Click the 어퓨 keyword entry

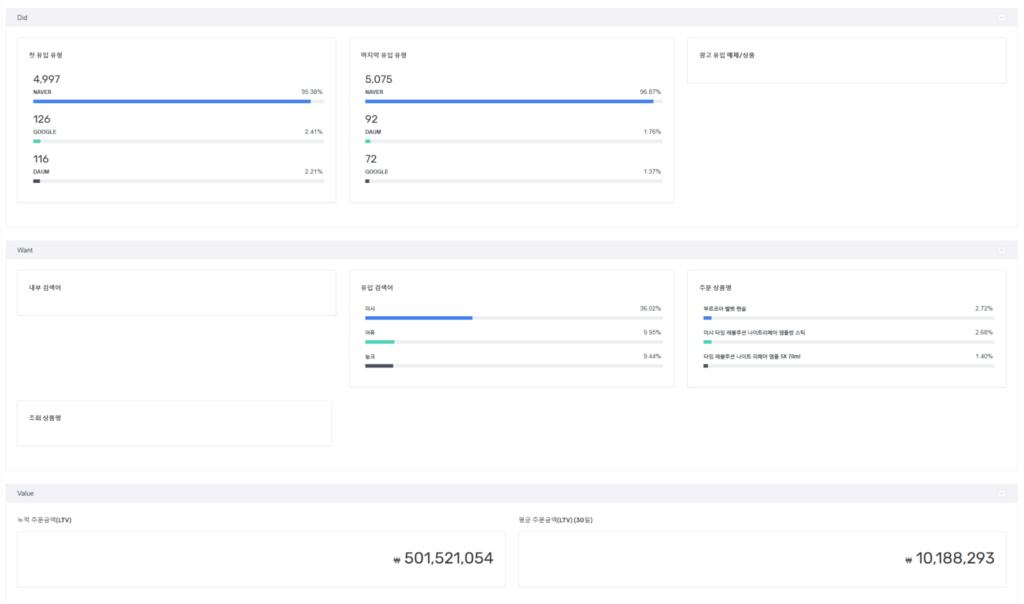coord(371,332)
